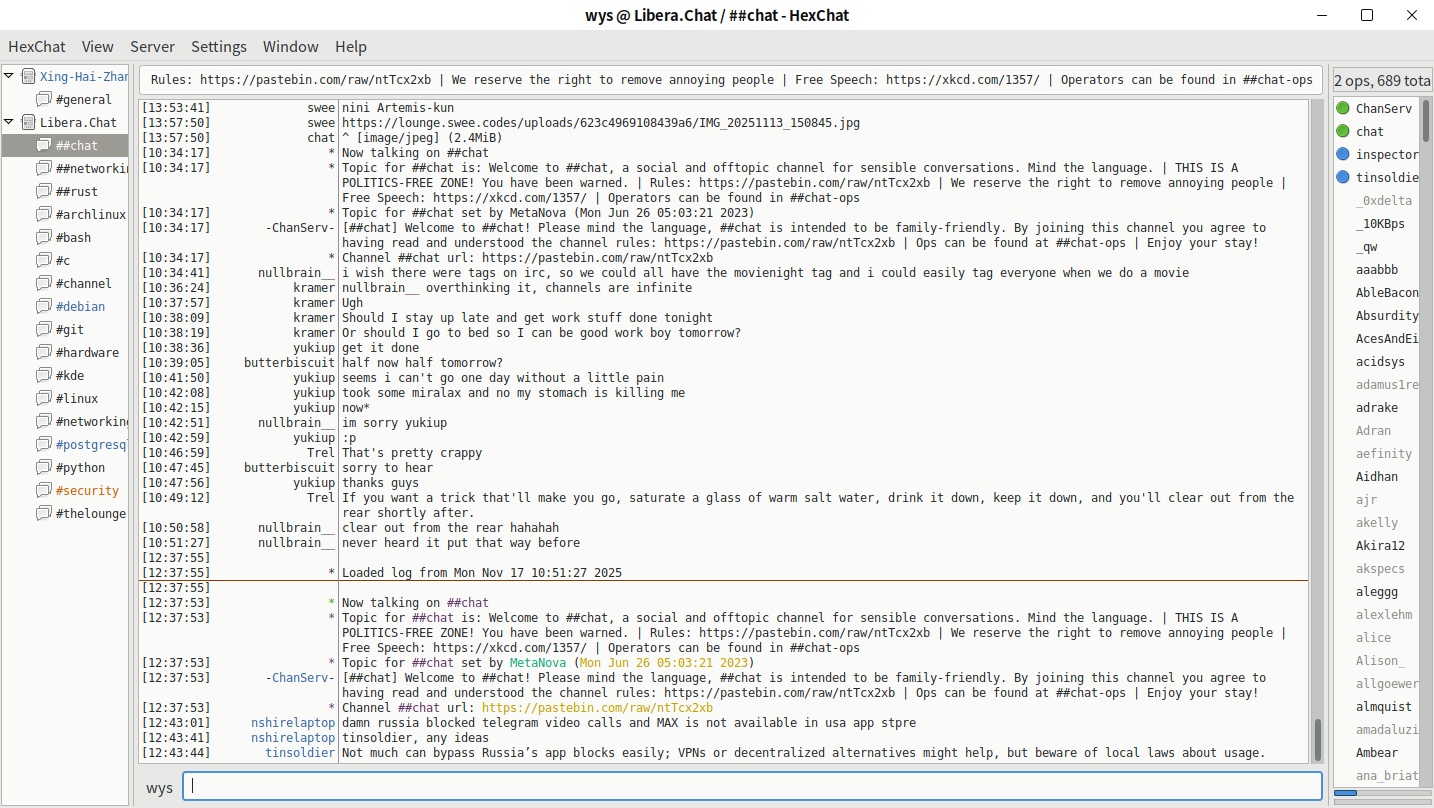Select user aleggg in the user list

click(1377, 591)
